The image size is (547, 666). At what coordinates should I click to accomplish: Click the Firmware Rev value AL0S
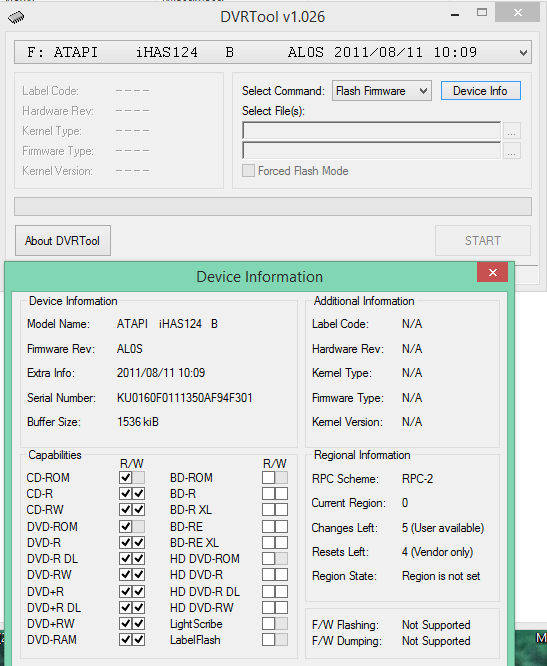tap(130, 349)
